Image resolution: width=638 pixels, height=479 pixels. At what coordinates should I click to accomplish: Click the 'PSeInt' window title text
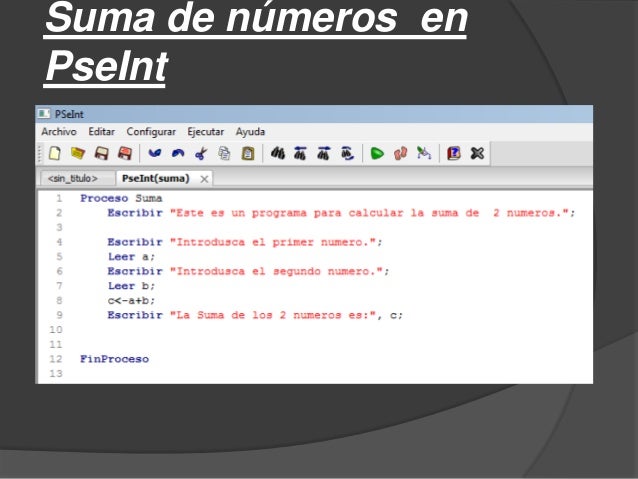coord(69,114)
